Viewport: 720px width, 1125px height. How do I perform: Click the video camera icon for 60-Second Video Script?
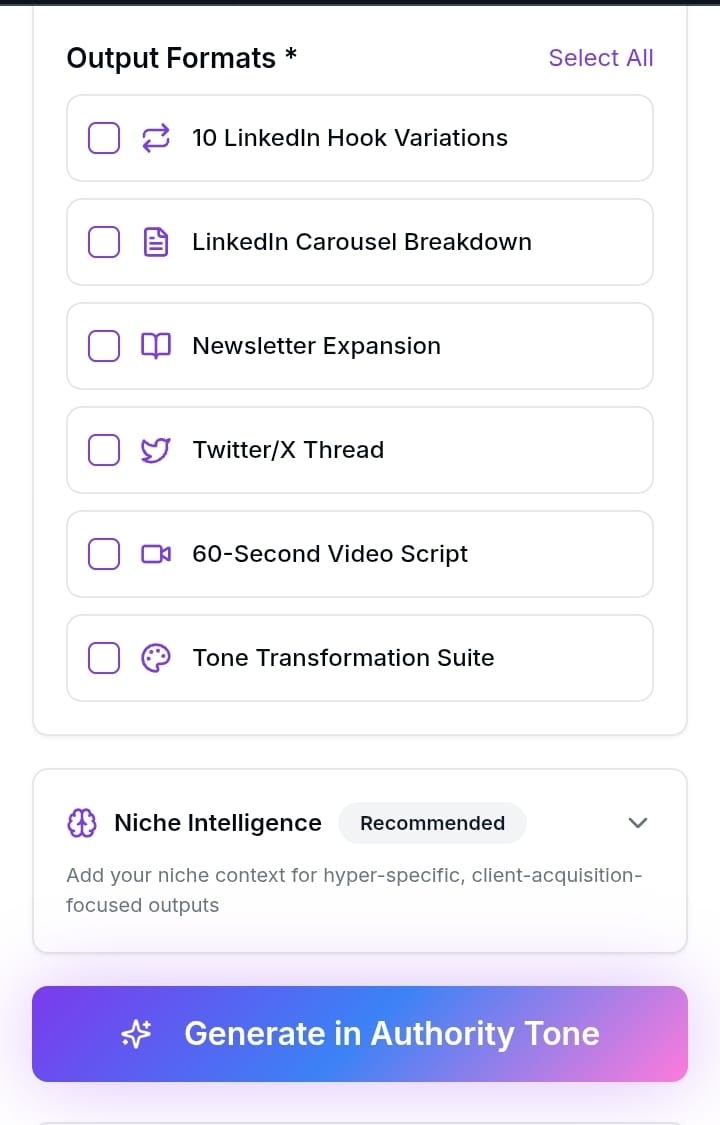point(156,554)
